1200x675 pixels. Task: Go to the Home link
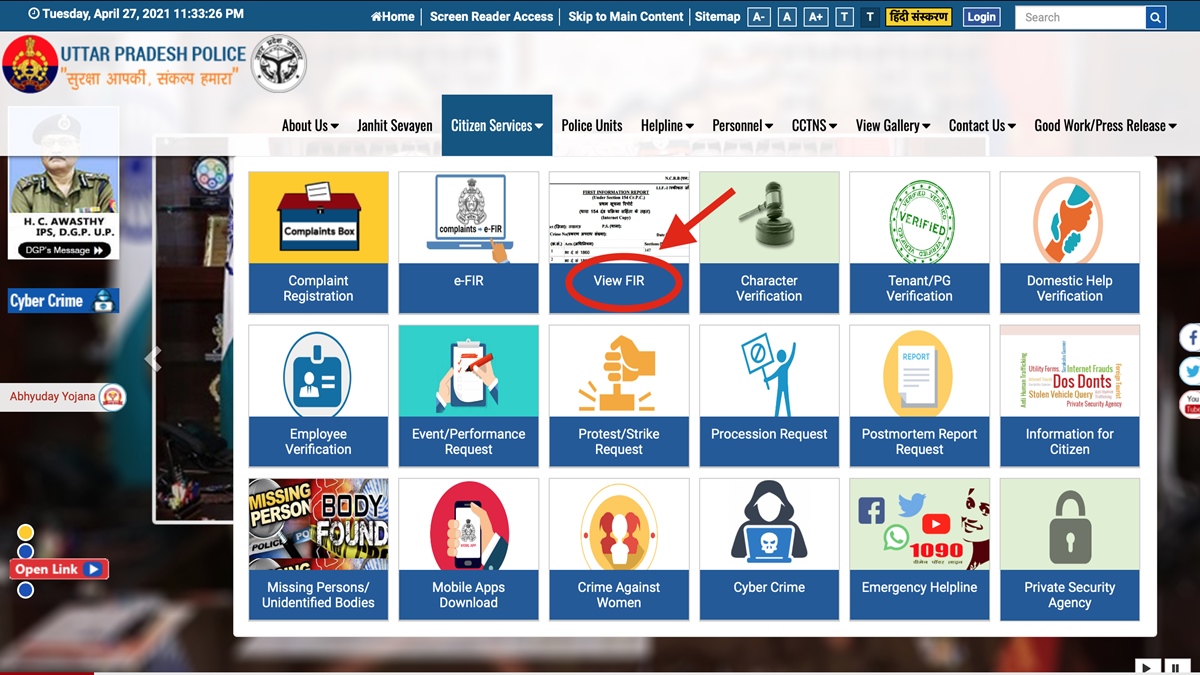(x=392, y=17)
